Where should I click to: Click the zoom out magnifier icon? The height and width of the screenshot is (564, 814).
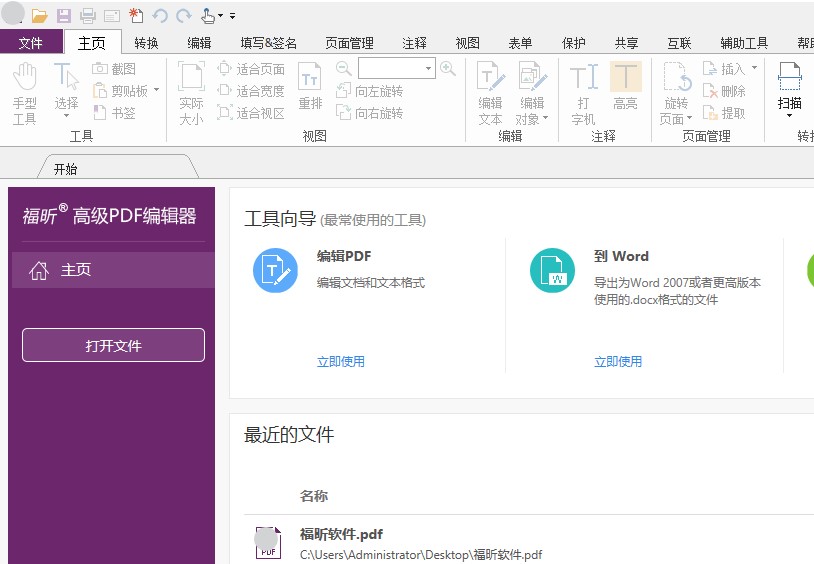coord(343,68)
